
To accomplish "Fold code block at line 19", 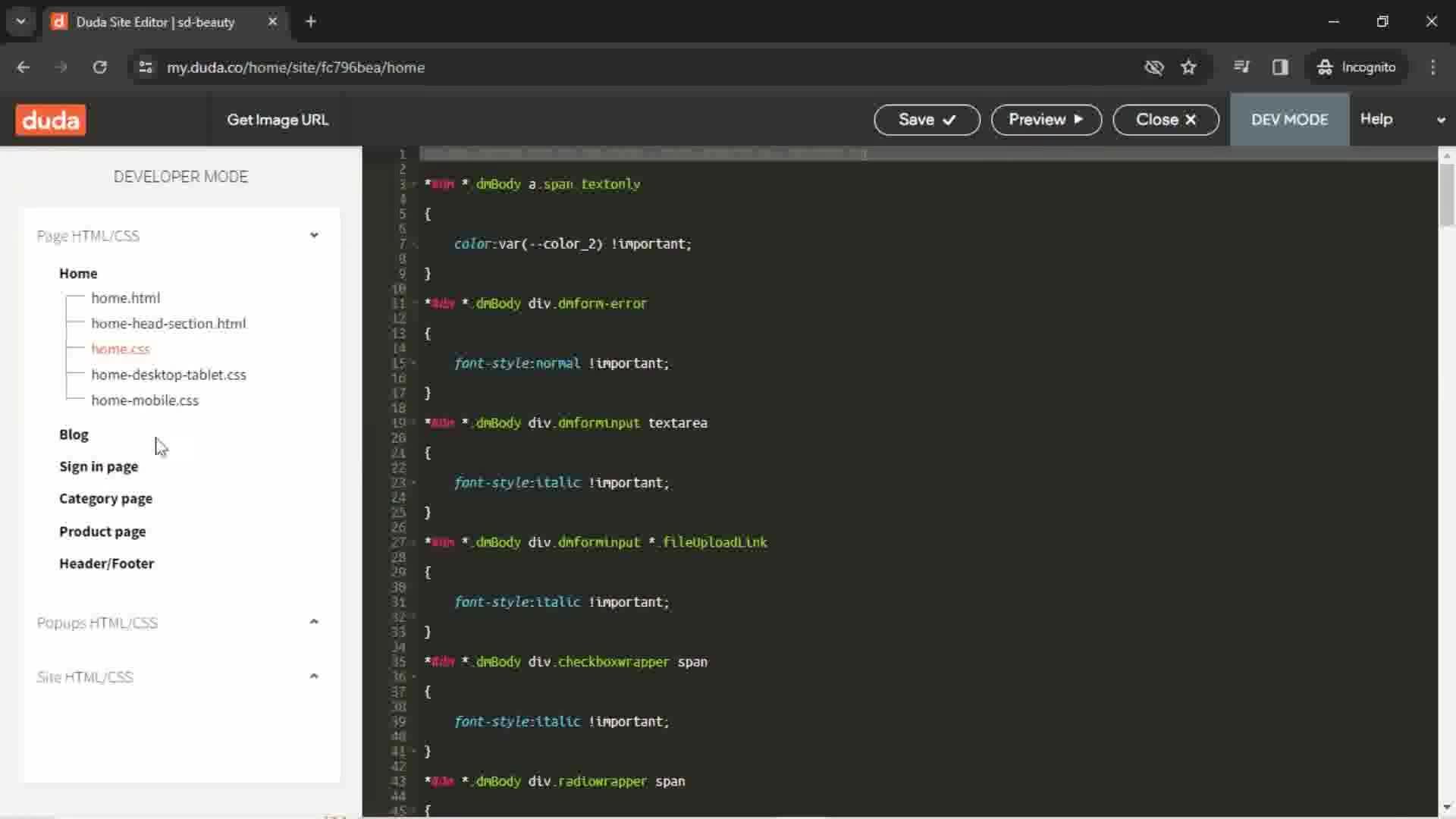I will point(414,423).
